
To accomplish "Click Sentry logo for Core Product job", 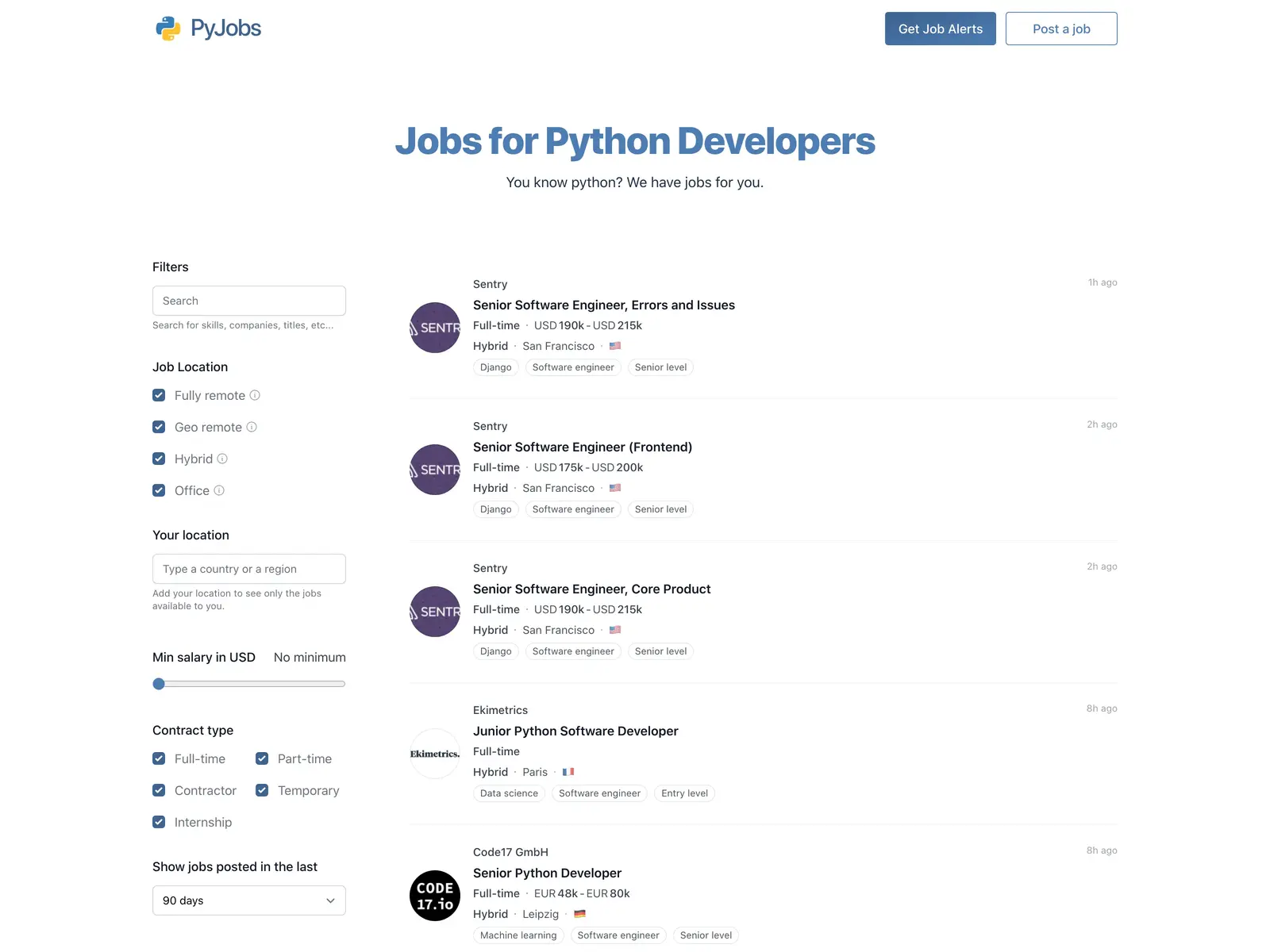I will click(435, 612).
